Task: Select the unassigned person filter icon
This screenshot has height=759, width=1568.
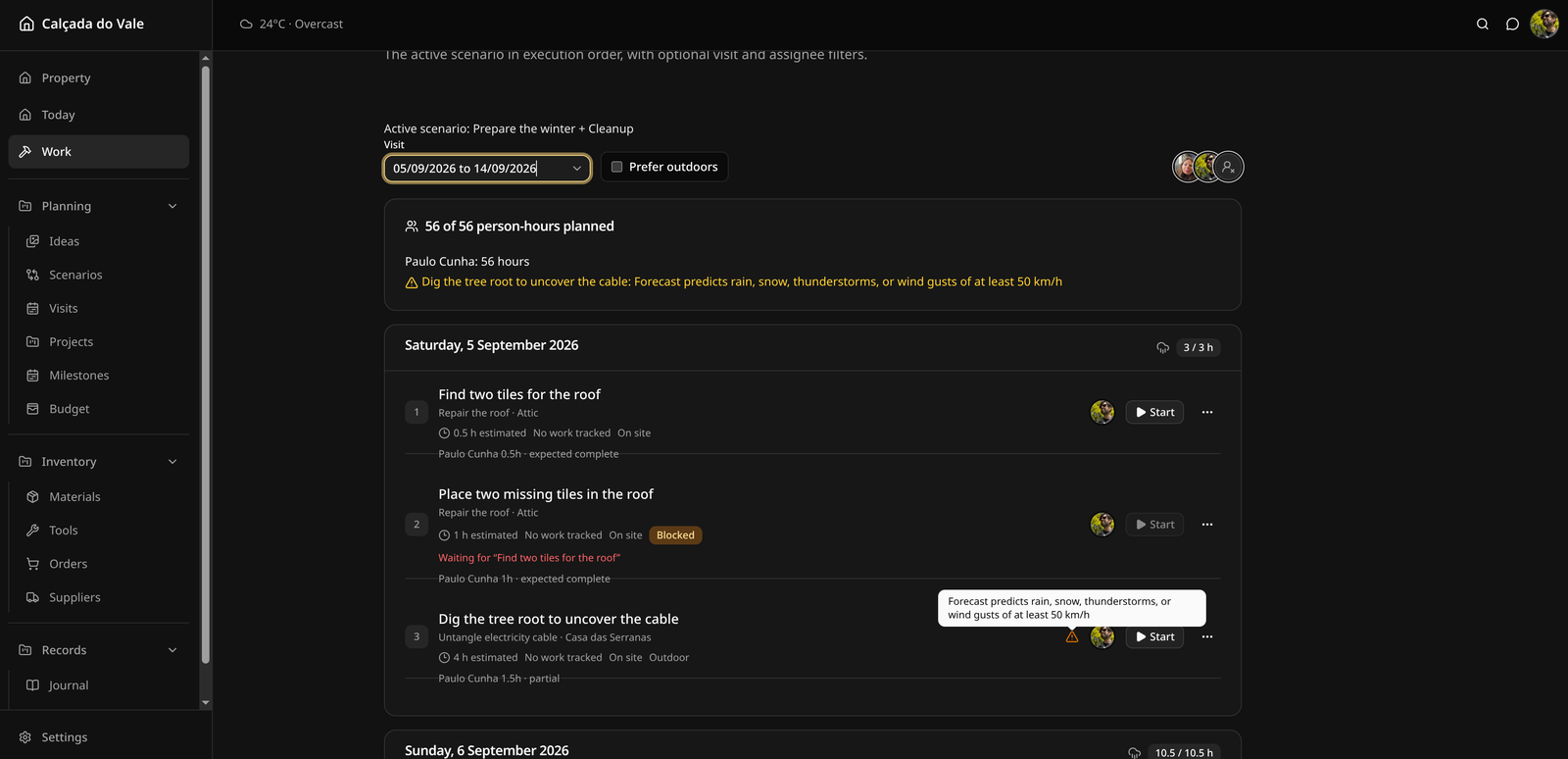Action: click(x=1228, y=167)
